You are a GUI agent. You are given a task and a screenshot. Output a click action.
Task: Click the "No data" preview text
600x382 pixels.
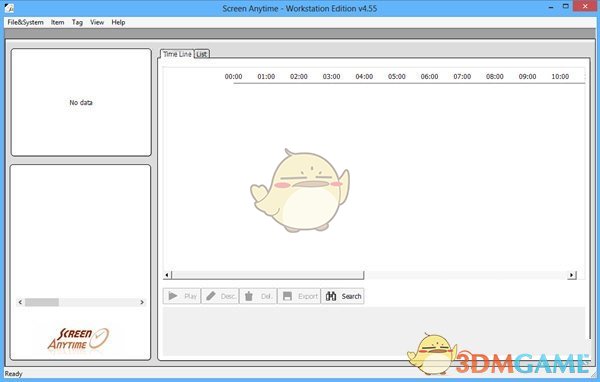(x=81, y=103)
